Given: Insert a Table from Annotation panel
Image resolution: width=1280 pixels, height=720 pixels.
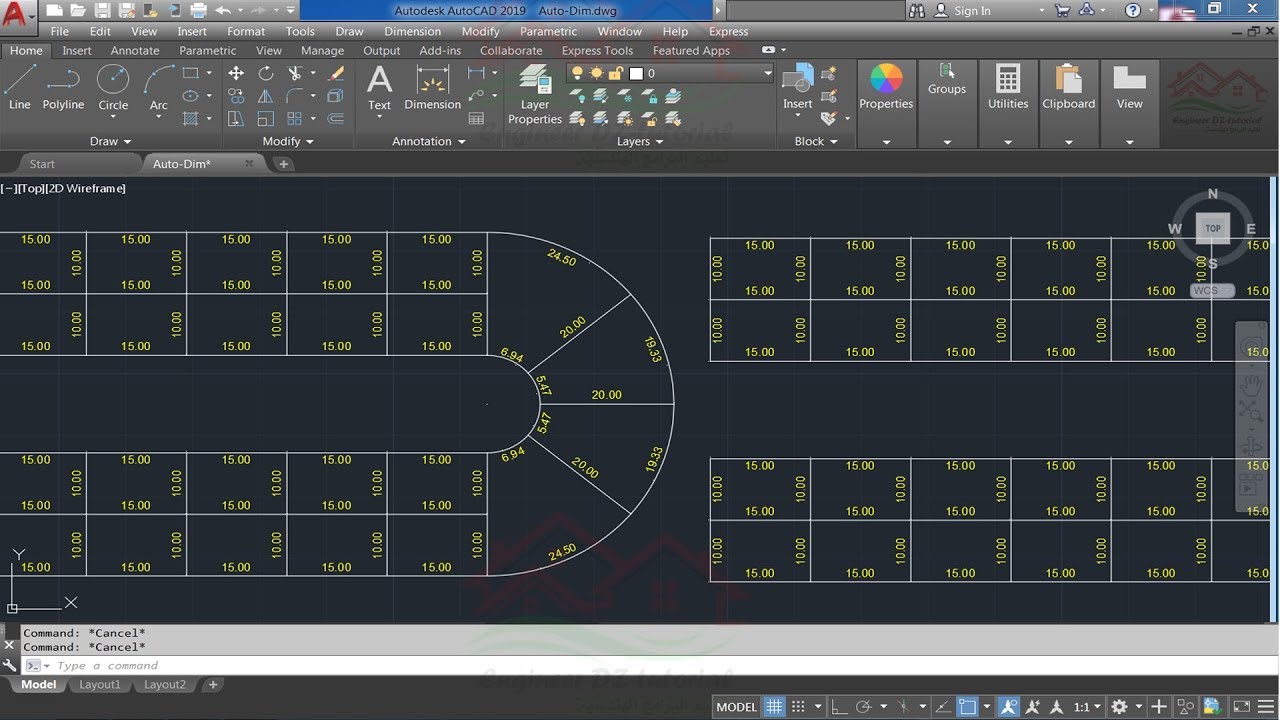Looking at the screenshot, I should tap(476, 118).
